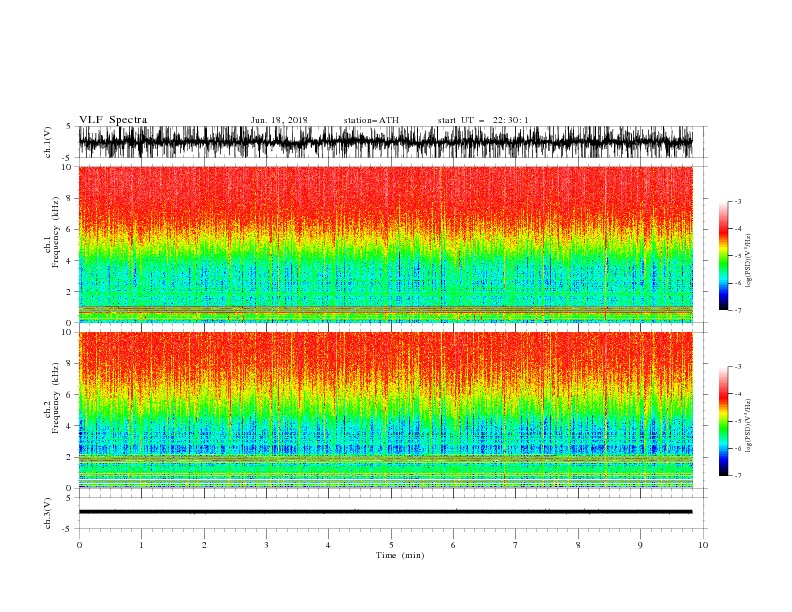Click time axis tick label "4"

click(x=328, y=545)
